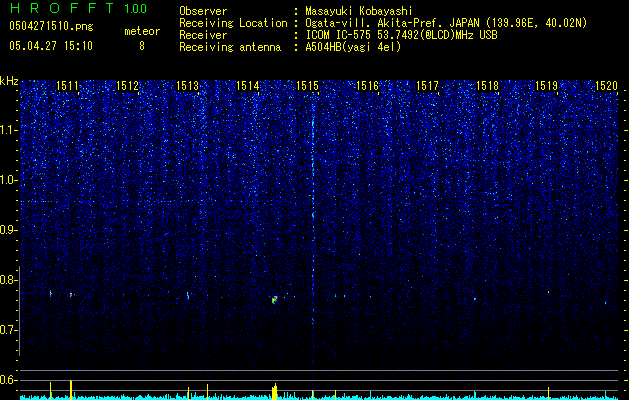Screen dimensions: 629x400
Task: Click the Receiving antenna label
Action: [230, 47]
